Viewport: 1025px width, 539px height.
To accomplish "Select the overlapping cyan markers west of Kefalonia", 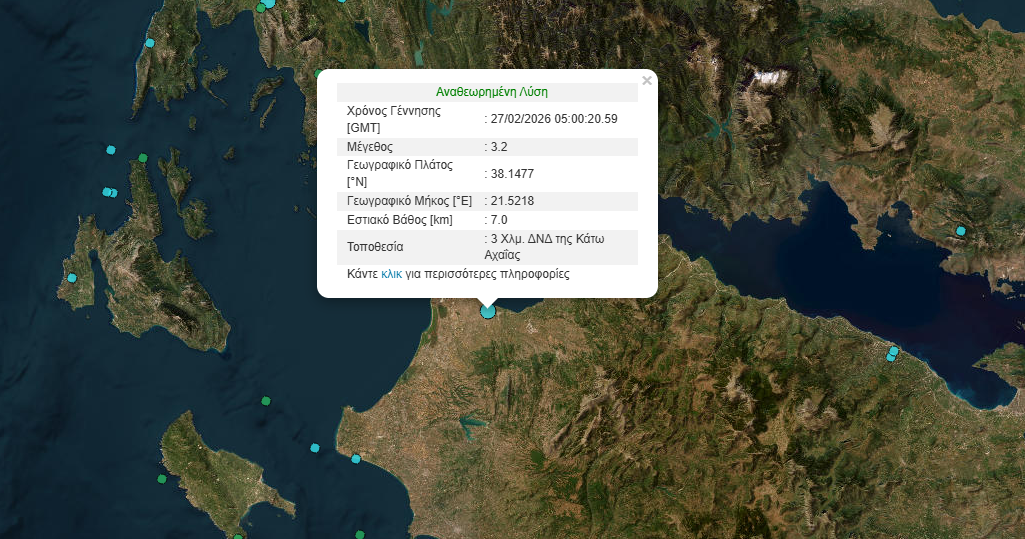I will click(x=109, y=192).
